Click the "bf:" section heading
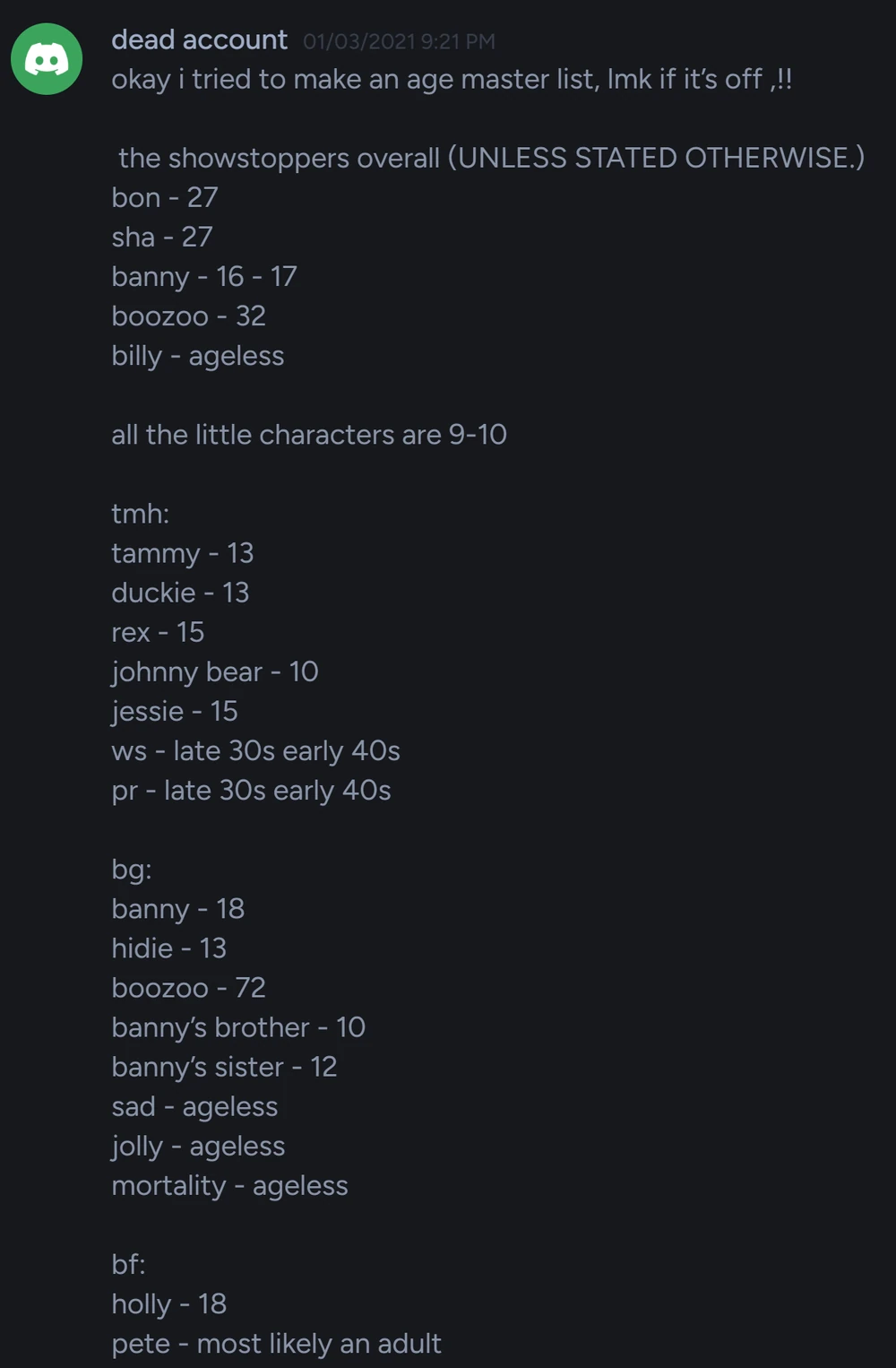896x1368 pixels. pos(128,1265)
